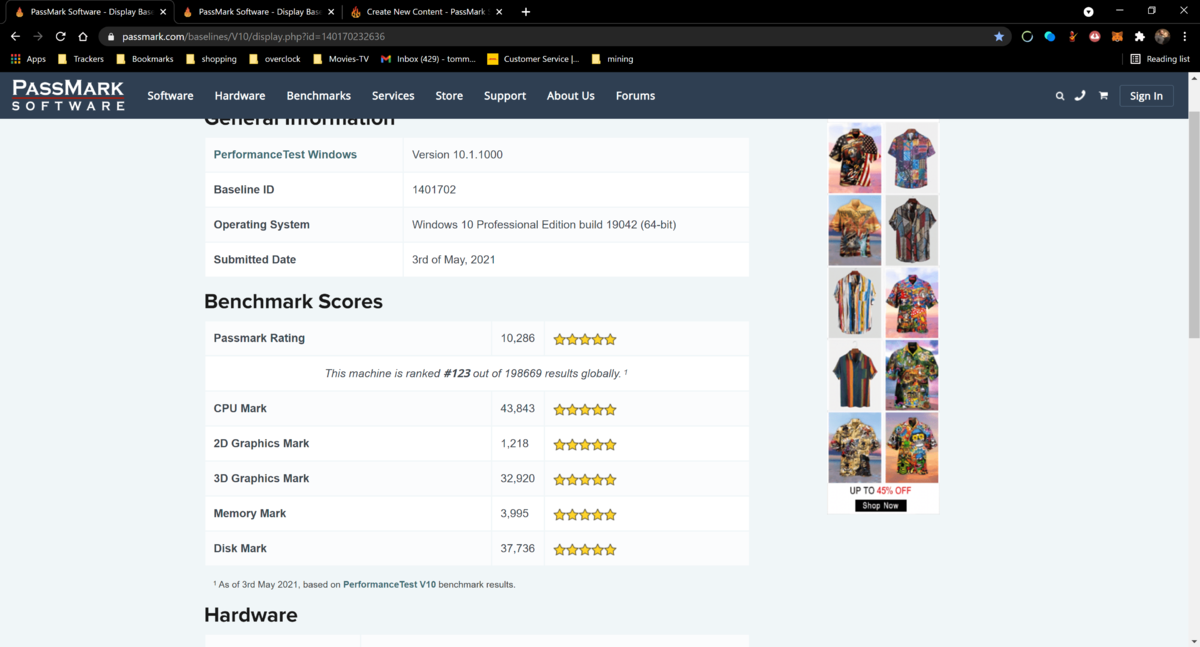Viewport: 1200px width, 647px height.
Task: Click the red figure checkmark extension icon
Action: tap(1072, 36)
